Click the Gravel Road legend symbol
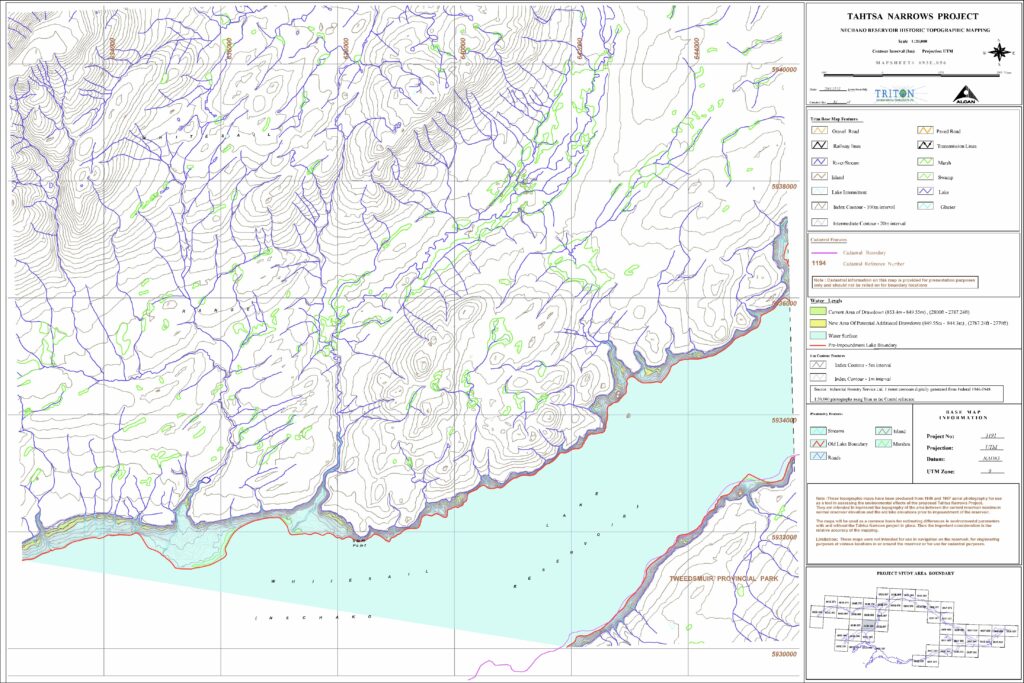The height and width of the screenshot is (683, 1024). (x=818, y=130)
